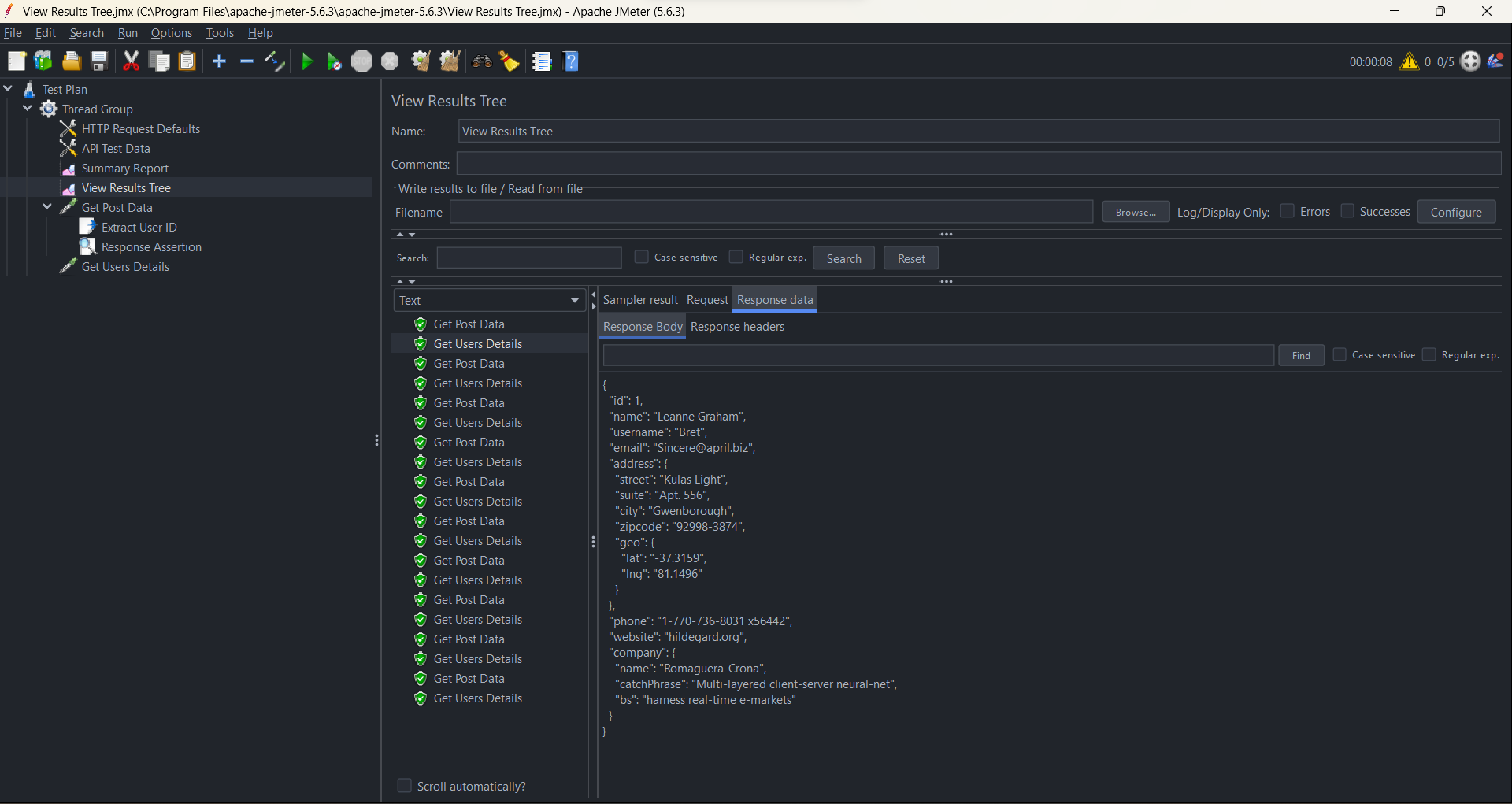Image resolution: width=1512 pixels, height=804 pixels.
Task: Click the Start no pauses run icon
Action: (x=334, y=61)
